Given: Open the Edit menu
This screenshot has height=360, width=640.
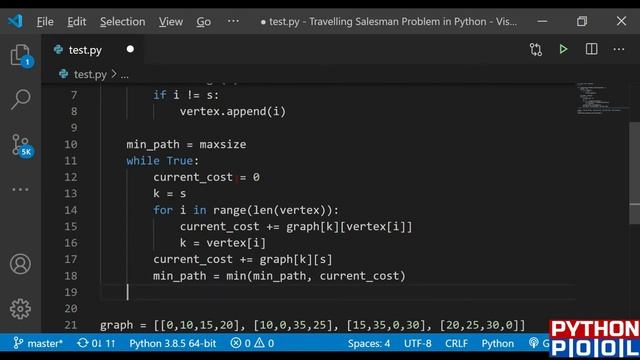Looking at the screenshot, I should pos(77,21).
